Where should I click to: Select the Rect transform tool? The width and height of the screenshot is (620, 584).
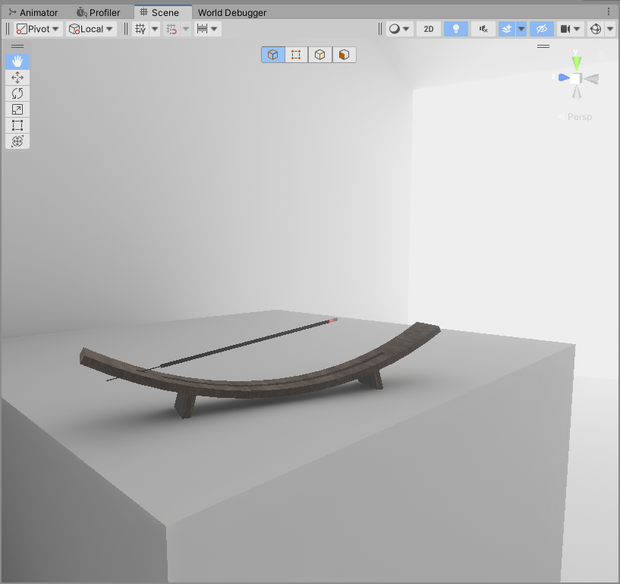(x=17, y=125)
